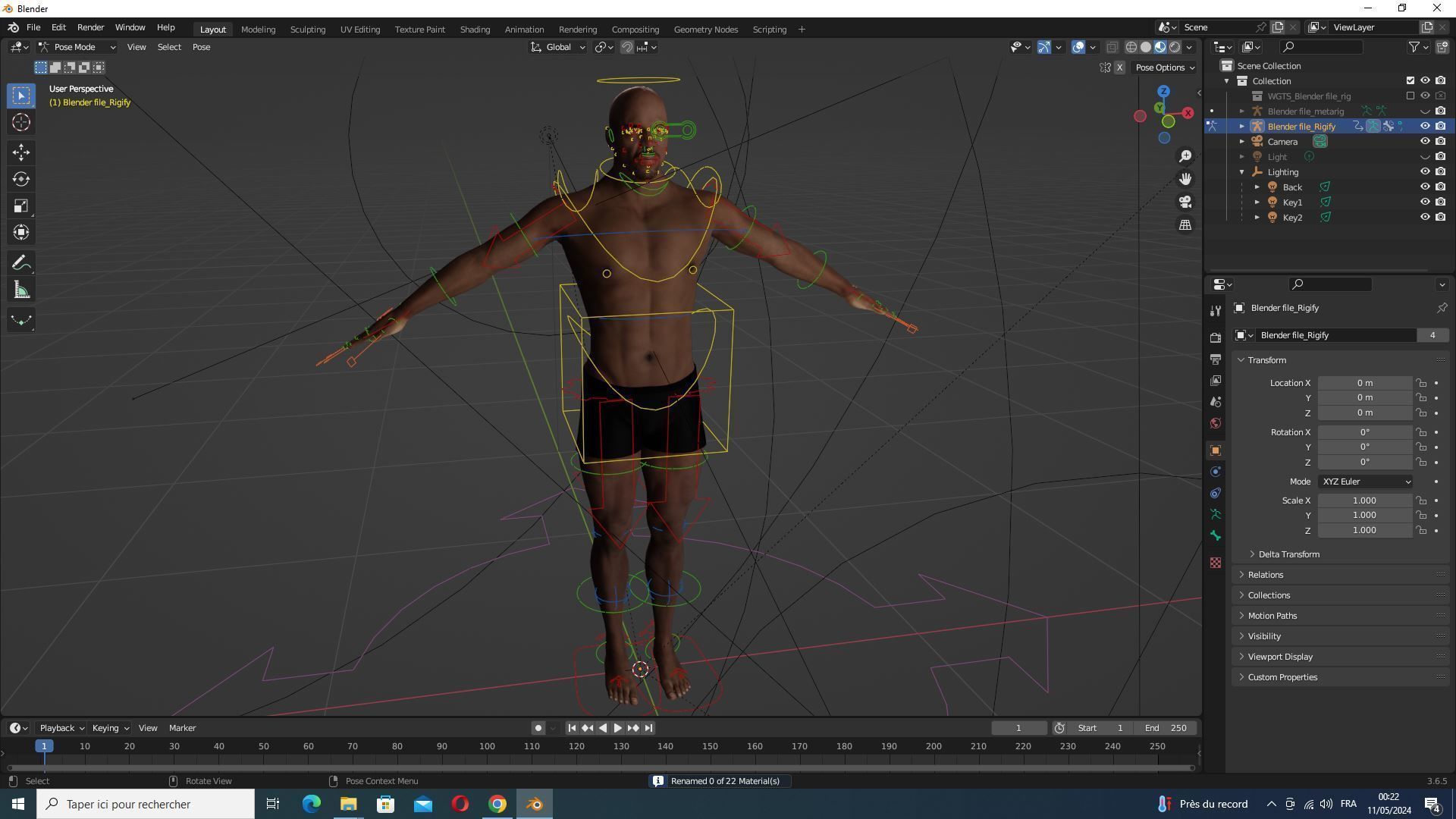Image resolution: width=1456 pixels, height=819 pixels.
Task: Select the Move tool
Action: [x=20, y=152]
